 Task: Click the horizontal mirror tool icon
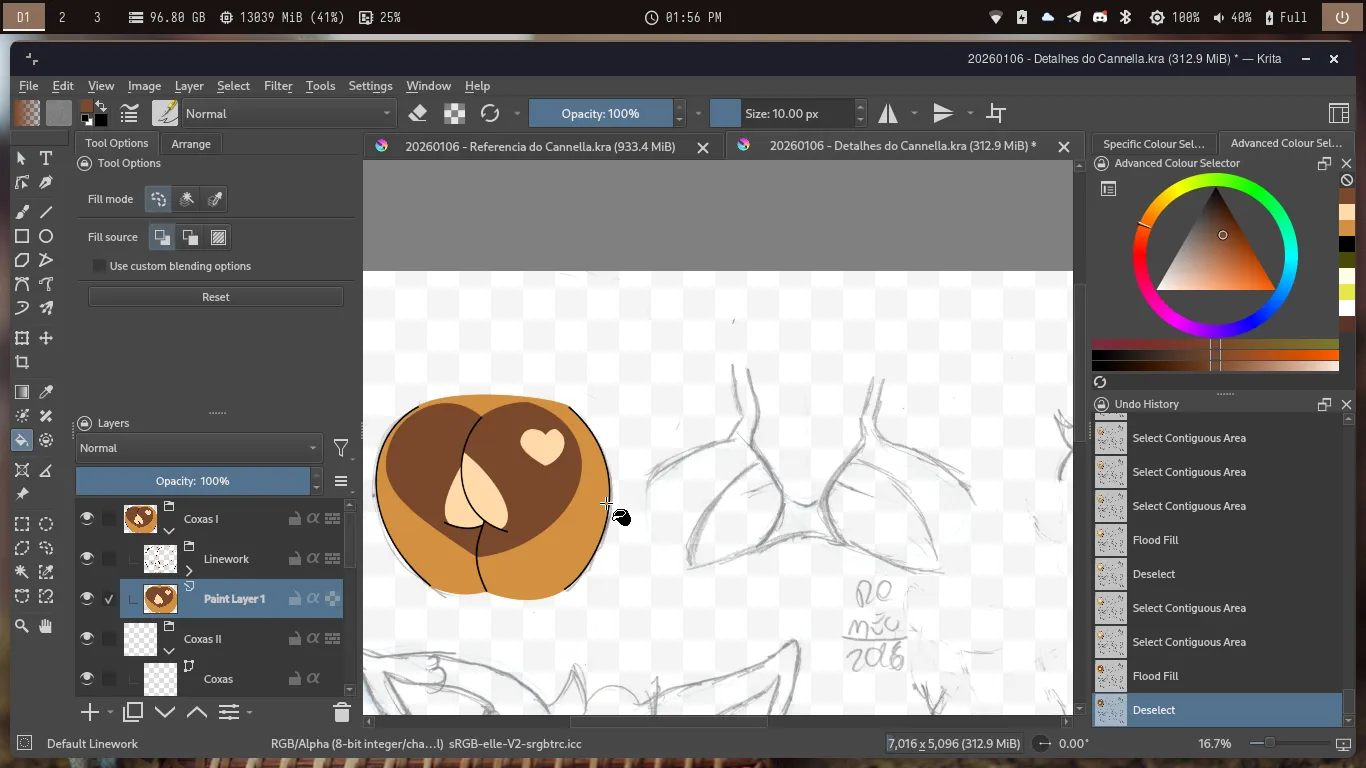(x=888, y=113)
